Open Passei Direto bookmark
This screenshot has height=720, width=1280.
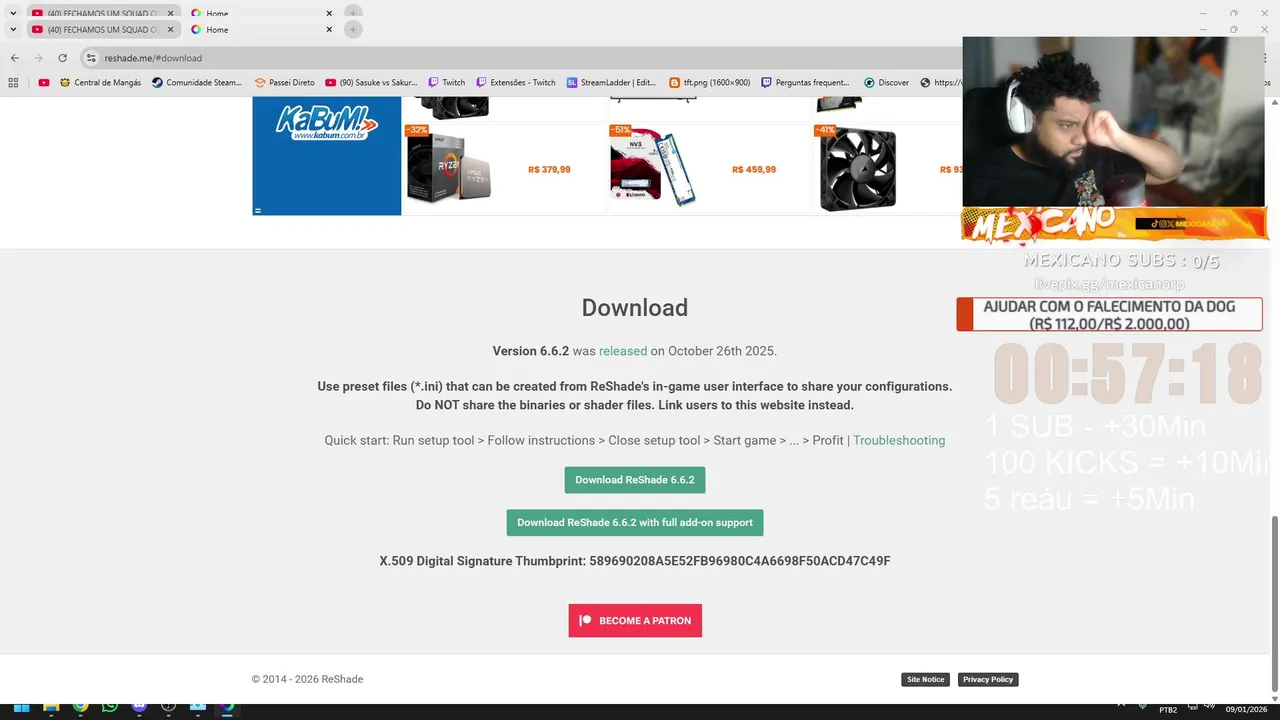click(285, 83)
